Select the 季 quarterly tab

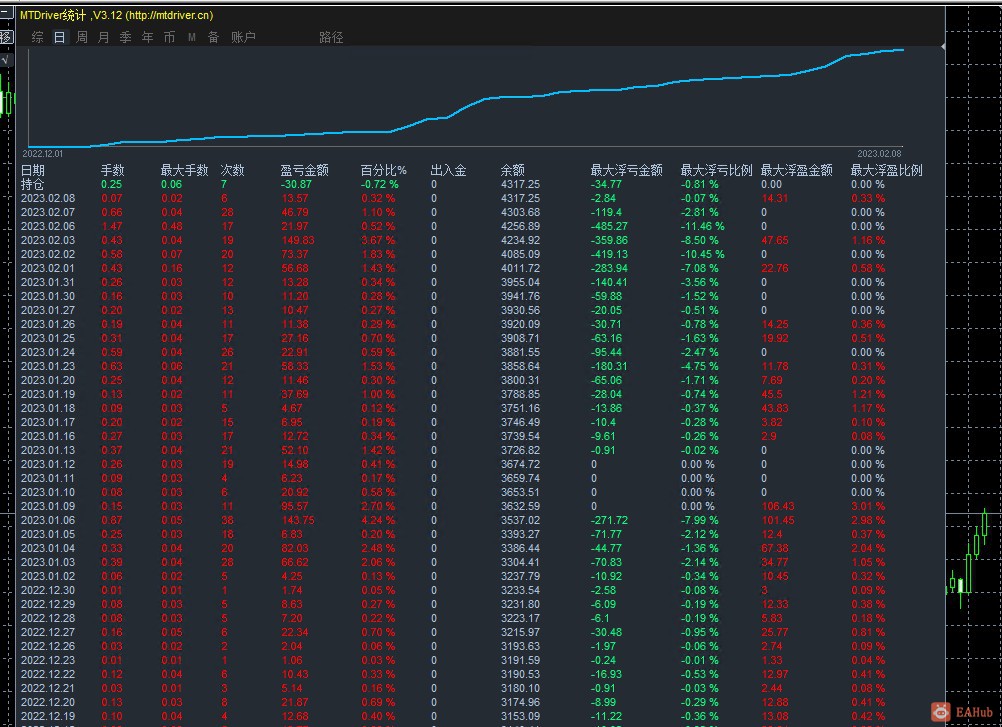[x=125, y=37]
